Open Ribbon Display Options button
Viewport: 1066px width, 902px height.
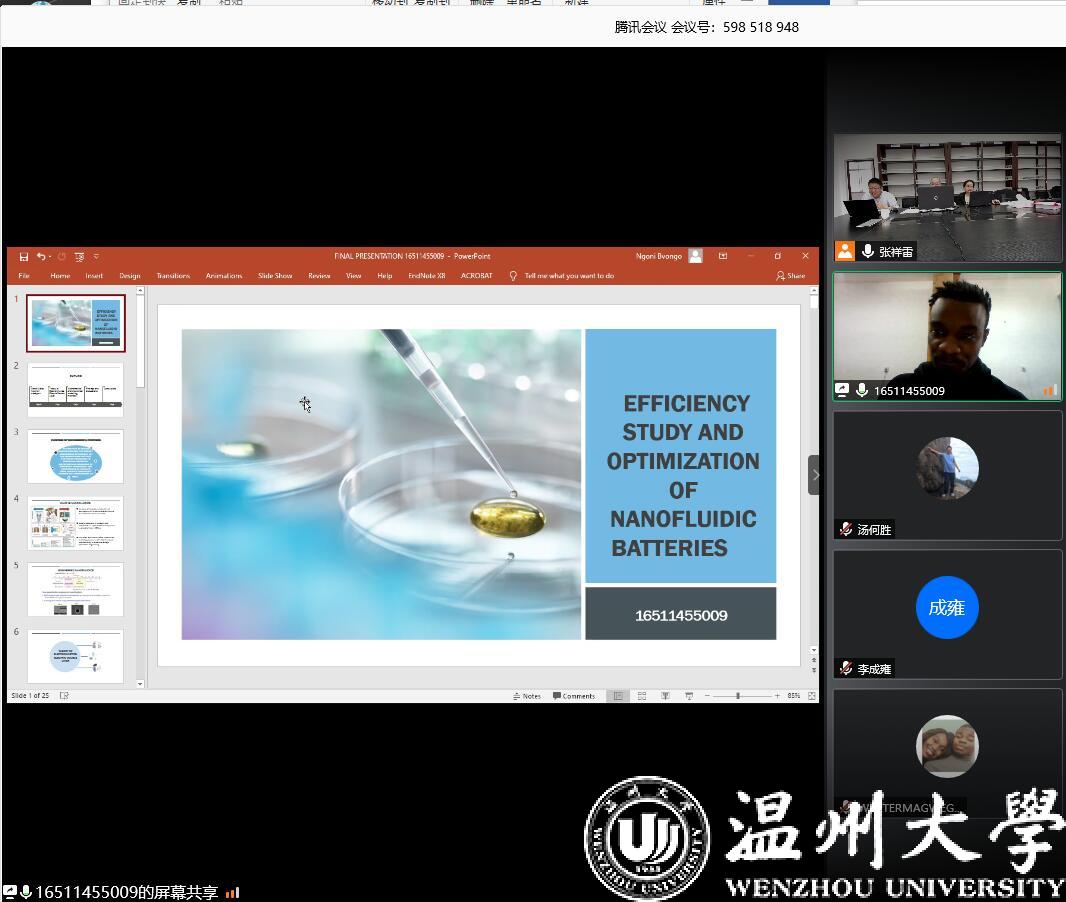[x=723, y=256]
